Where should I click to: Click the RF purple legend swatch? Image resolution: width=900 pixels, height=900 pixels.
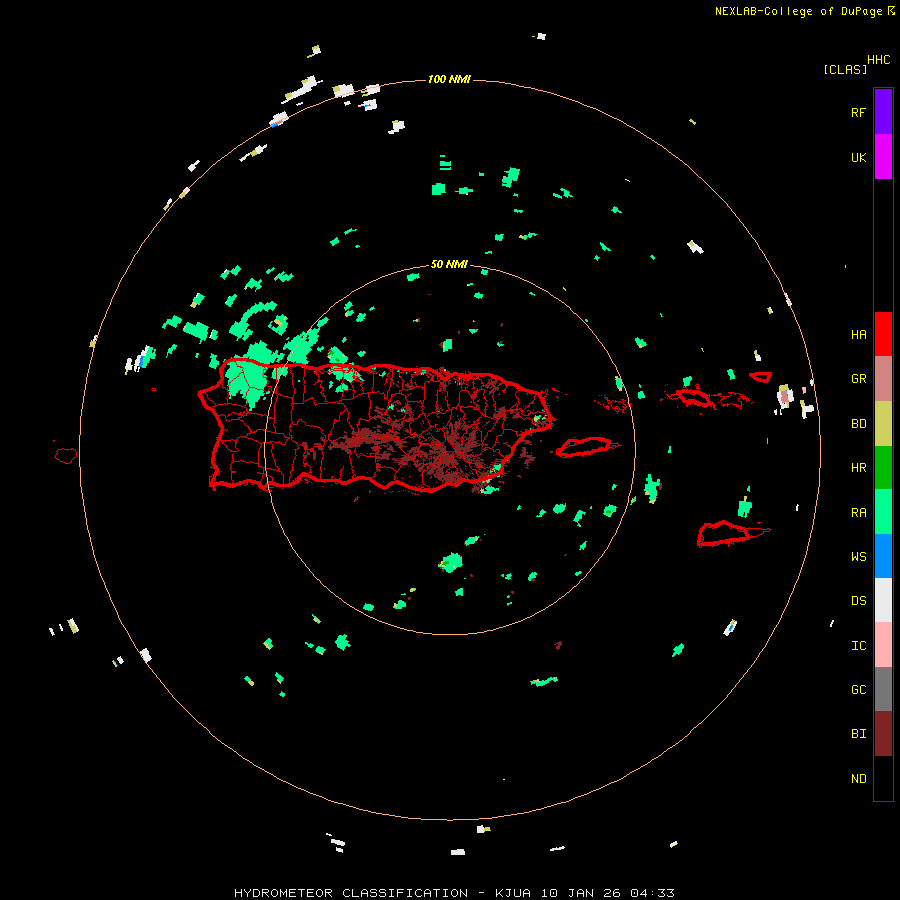[x=883, y=111]
